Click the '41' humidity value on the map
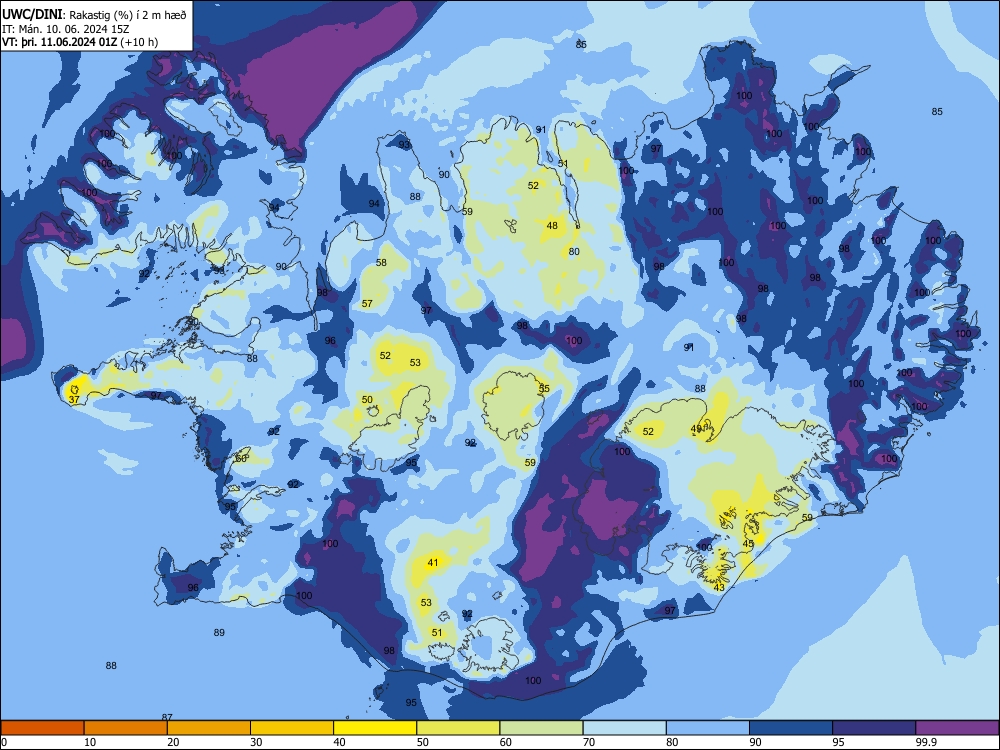The height and width of the screenshot is (750, 1000). 433,562
